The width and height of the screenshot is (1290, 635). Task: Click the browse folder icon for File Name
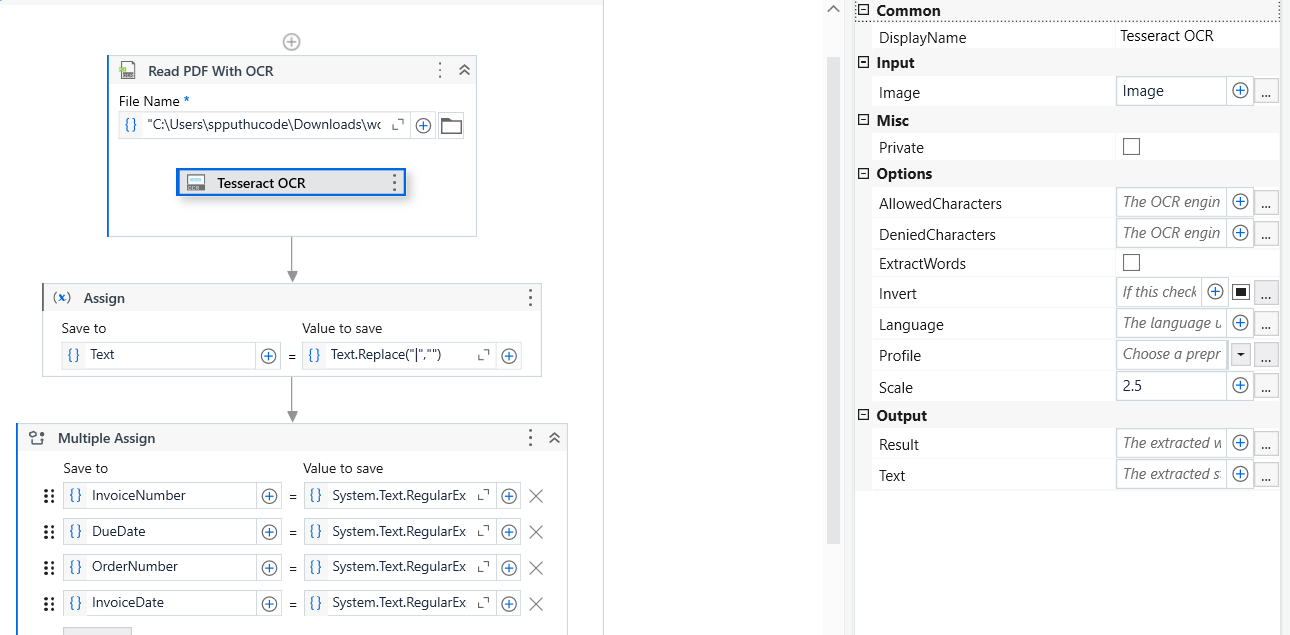[451, 125]
